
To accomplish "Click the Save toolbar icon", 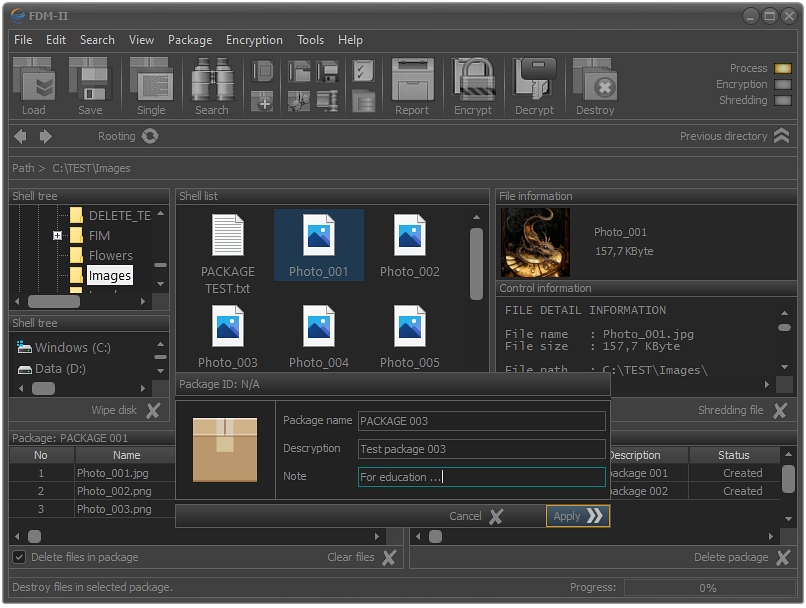I will coord(90,80).
